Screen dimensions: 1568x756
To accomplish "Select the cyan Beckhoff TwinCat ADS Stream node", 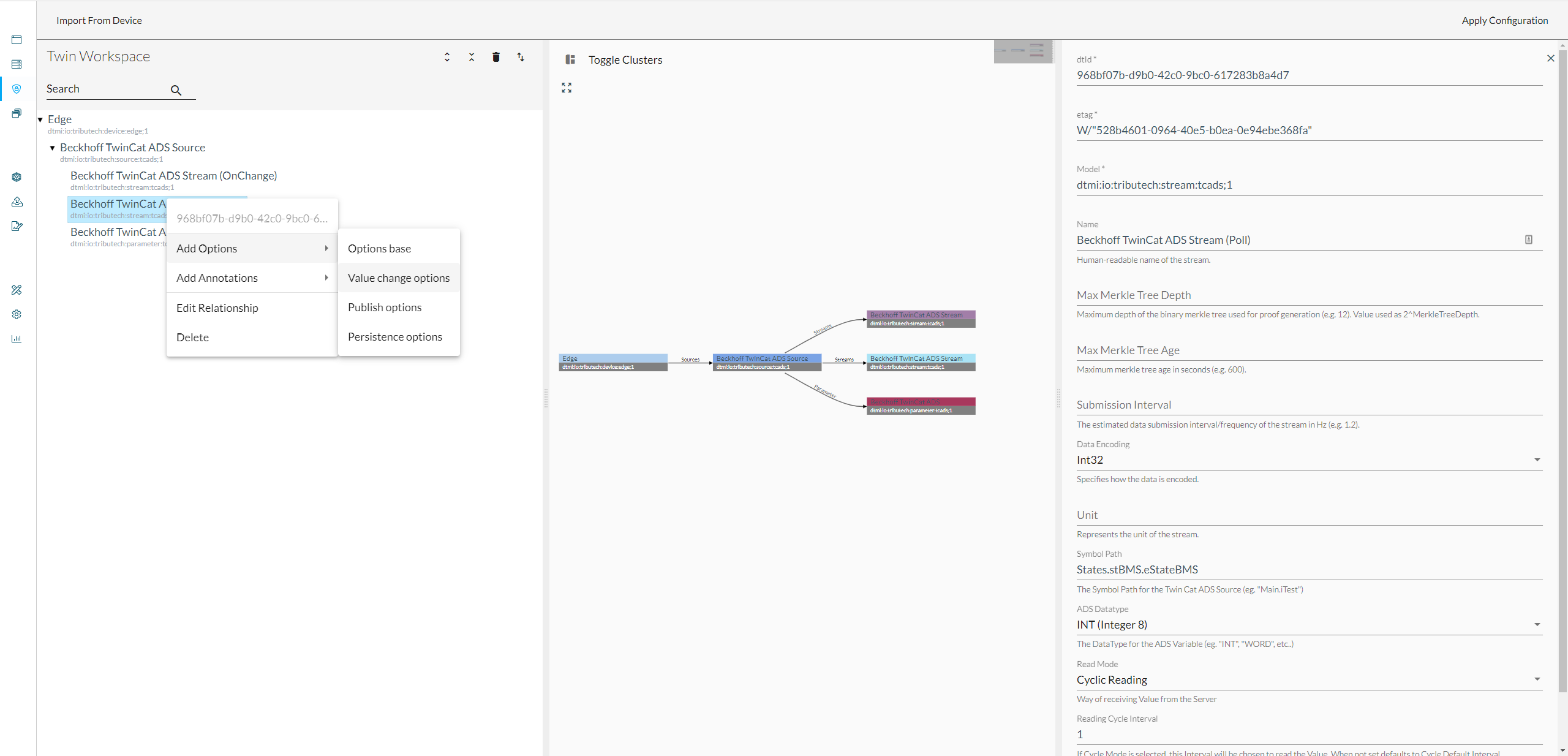I will click(x=921, y=363).
